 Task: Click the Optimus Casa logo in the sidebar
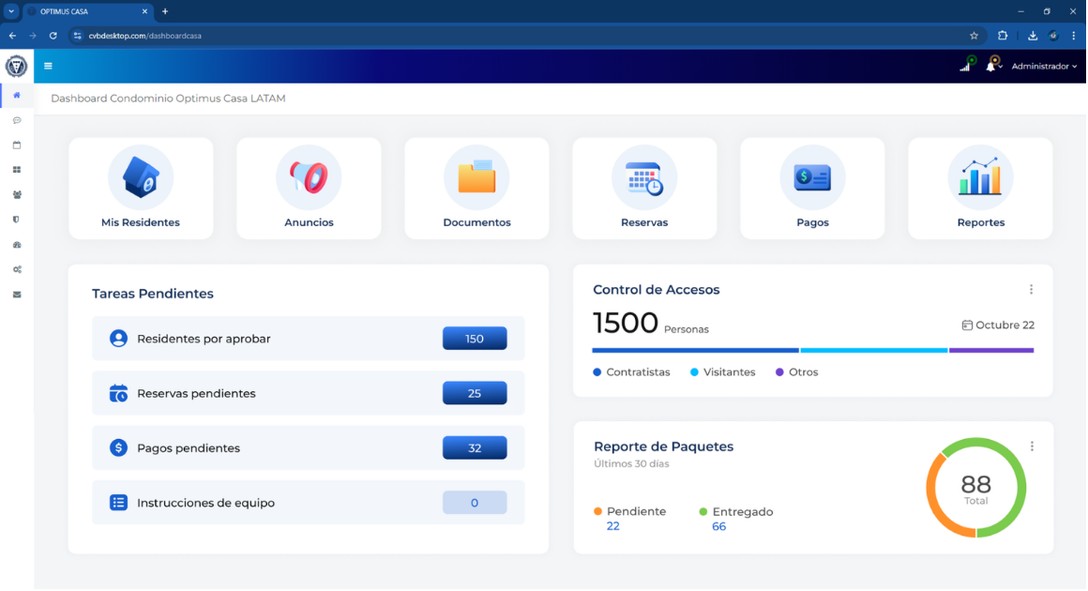pos(16,66)
